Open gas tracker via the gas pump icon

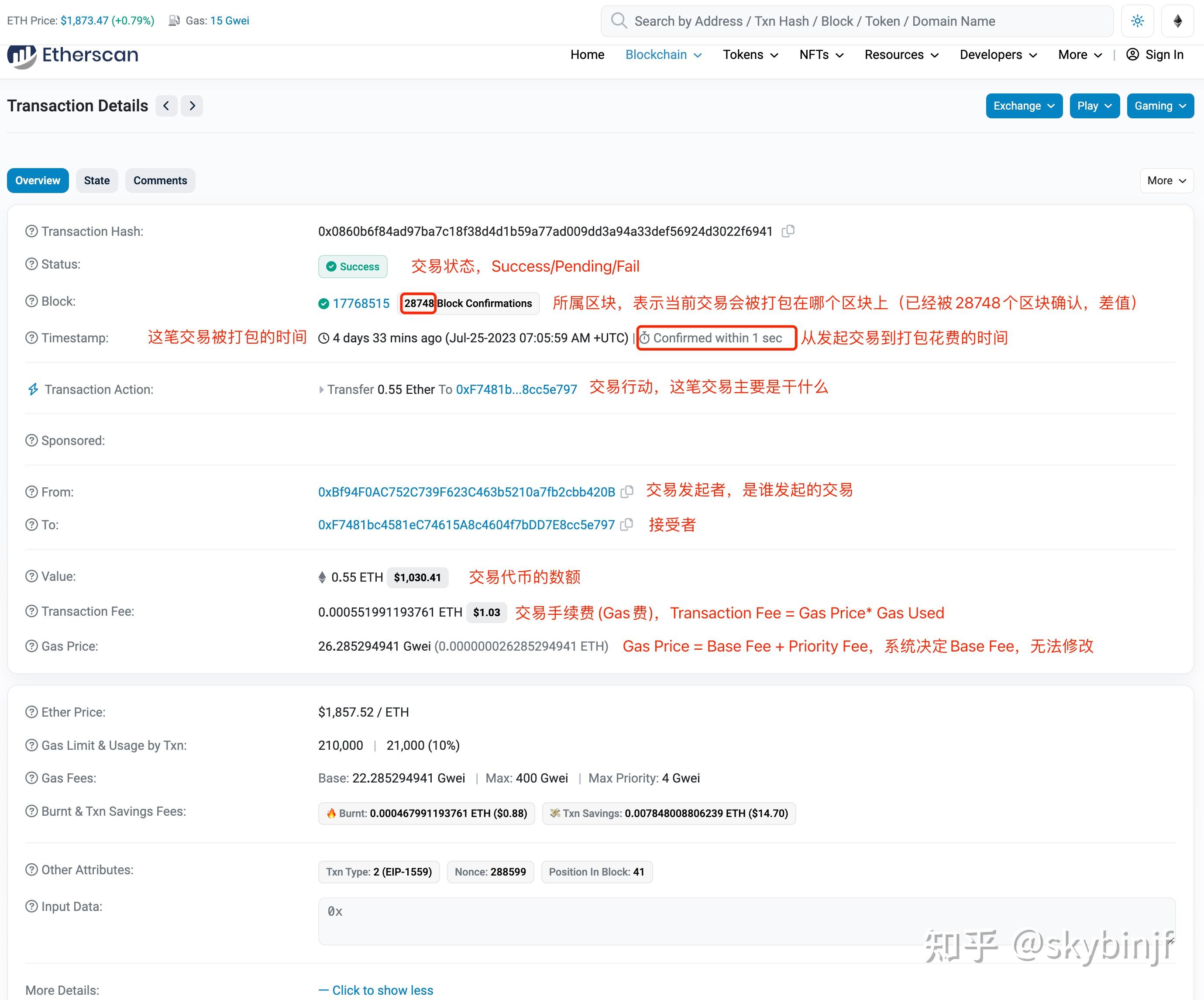[x=174, y=20]
